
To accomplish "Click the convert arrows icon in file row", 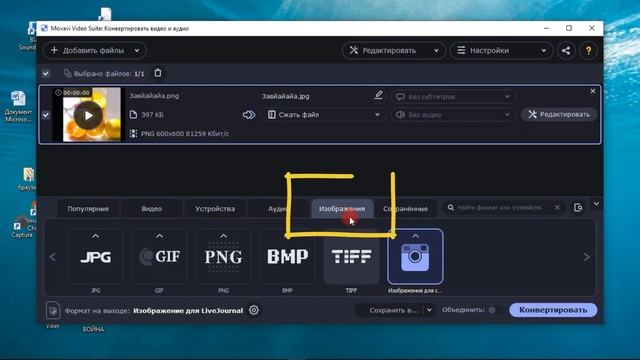I will (x=249, y=115).
